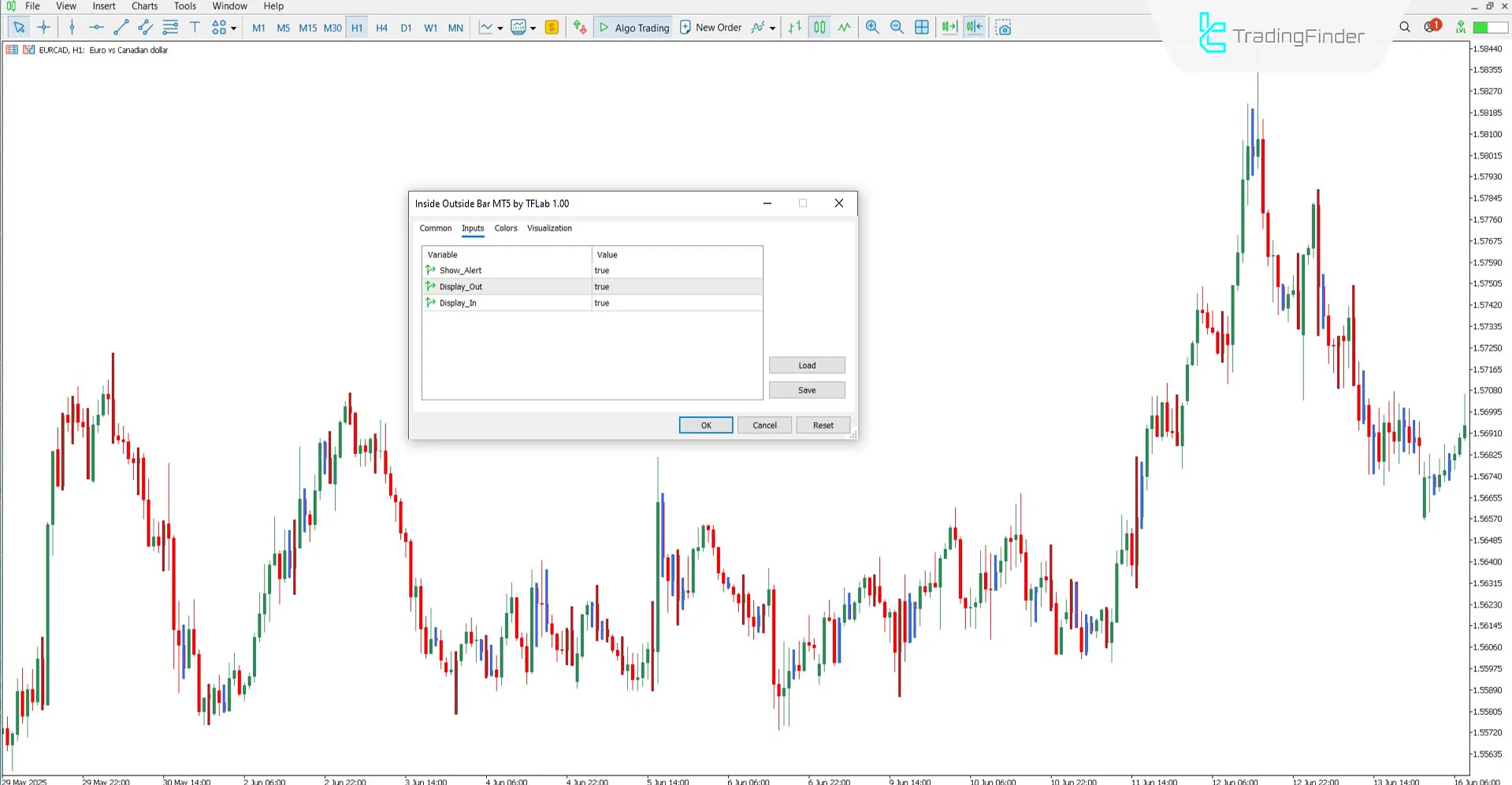Select the Trendline drawing tool
The width and height of the screenshot is (1512, 785).
tap(121, 27)
